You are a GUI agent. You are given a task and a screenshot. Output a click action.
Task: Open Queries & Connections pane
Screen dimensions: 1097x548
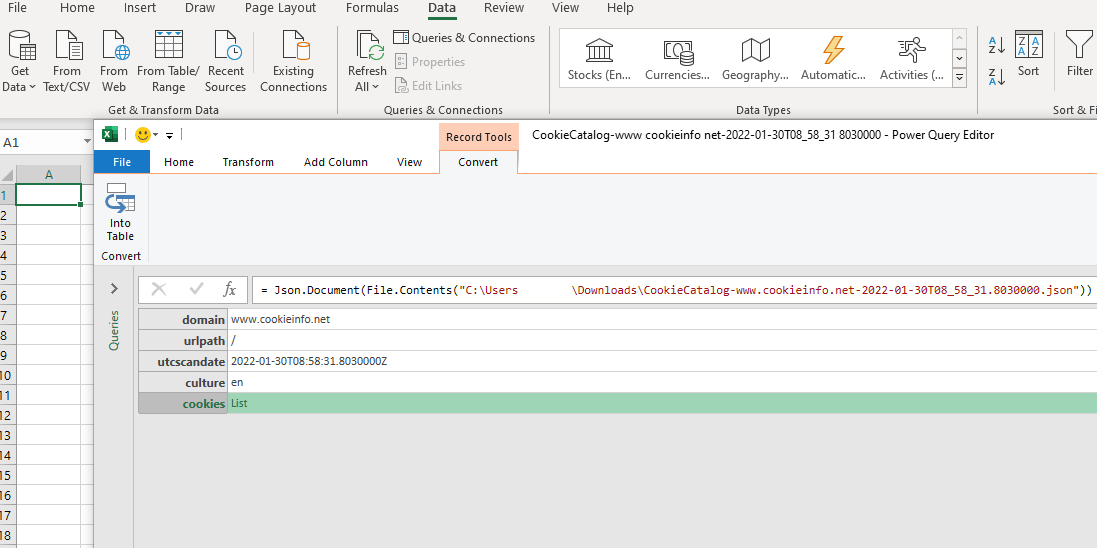[465, 38]
